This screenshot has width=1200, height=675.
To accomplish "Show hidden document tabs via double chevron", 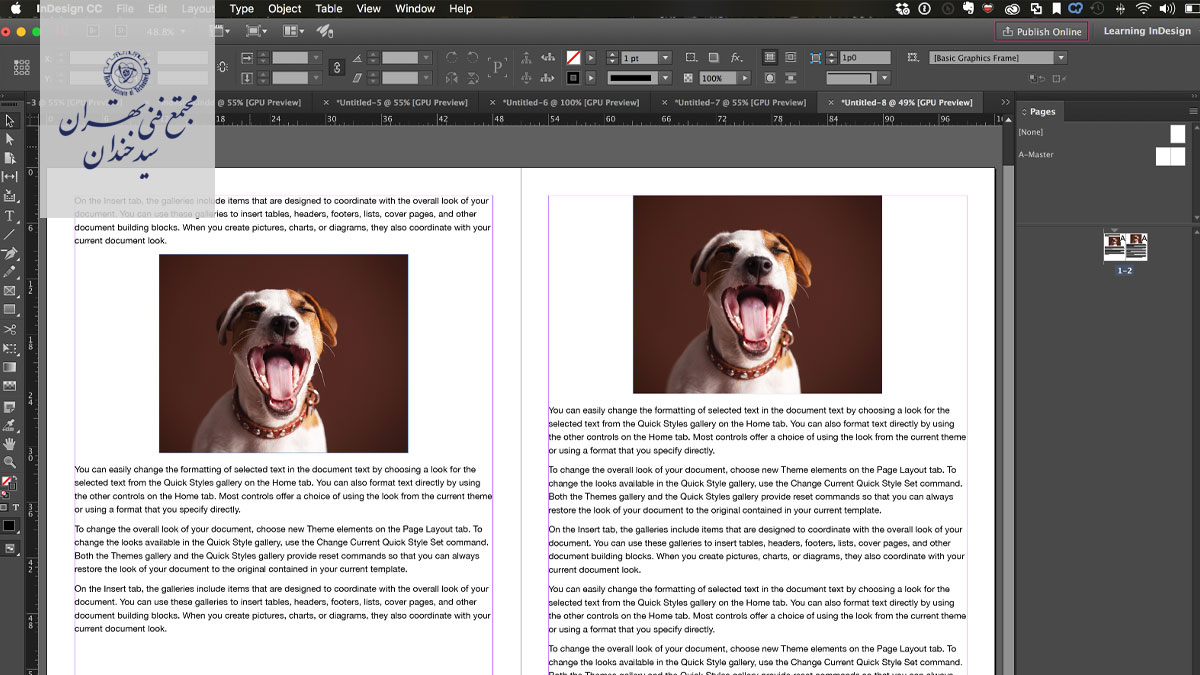I will click(x=1005, y=102).
